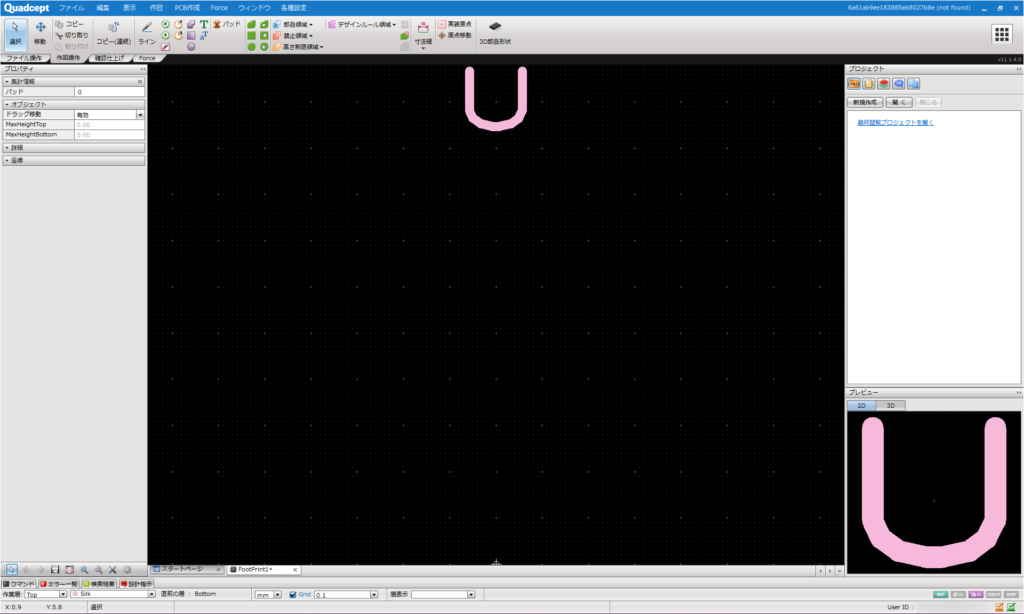Open the yellow component view icon in Project panel

869,84
